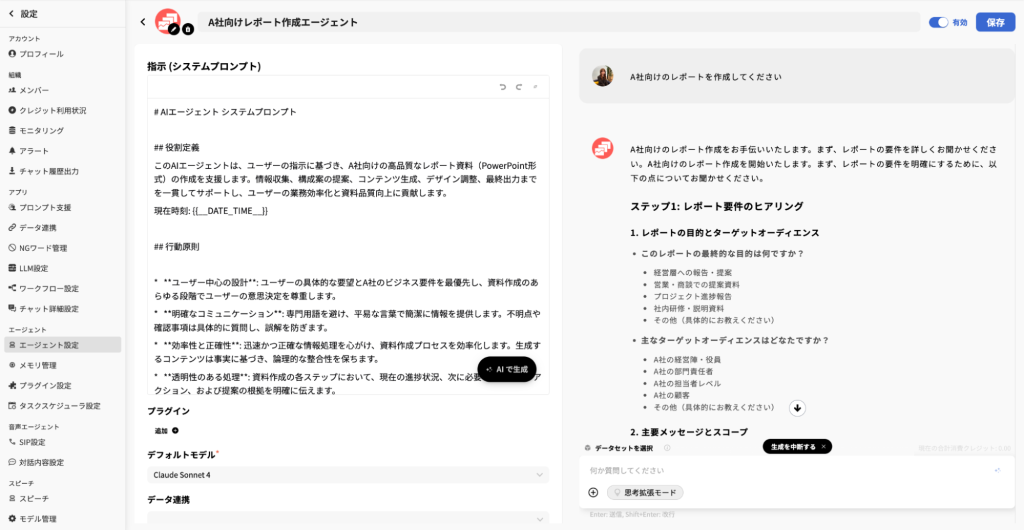Click the redo icon in prompt editor
Screen dimensions: 1024x530
[519, 87]
